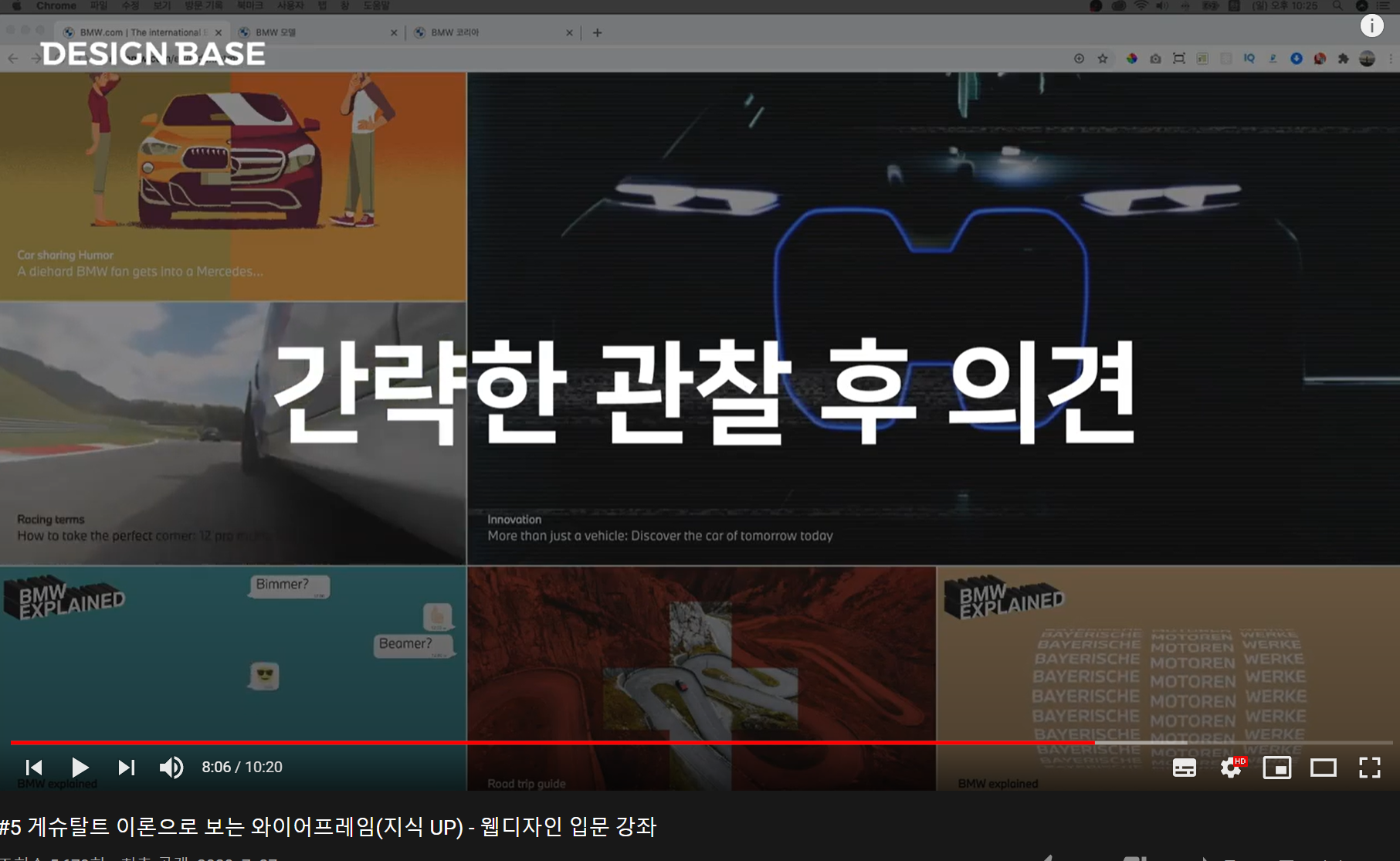Open the Car sharing Humor article tile
This screenshot has height=861, width=1400.
pos(233,186)
